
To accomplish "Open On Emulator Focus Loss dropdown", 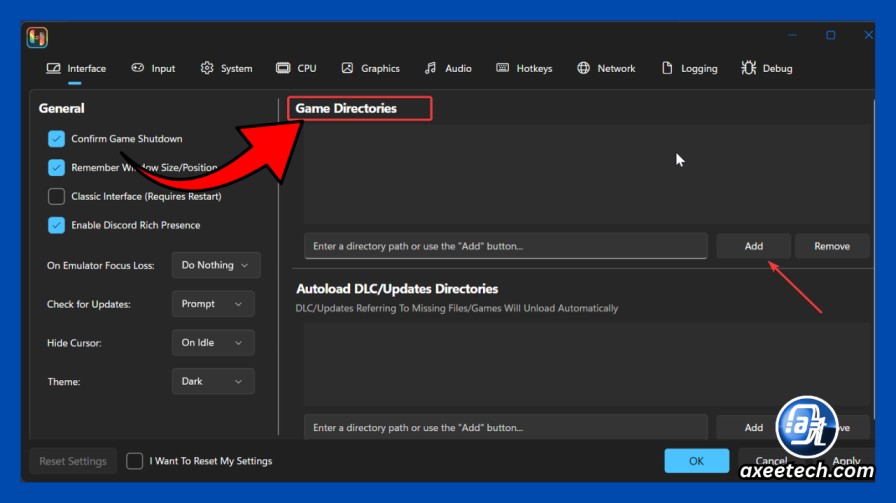I will click(x=216, y=265).
